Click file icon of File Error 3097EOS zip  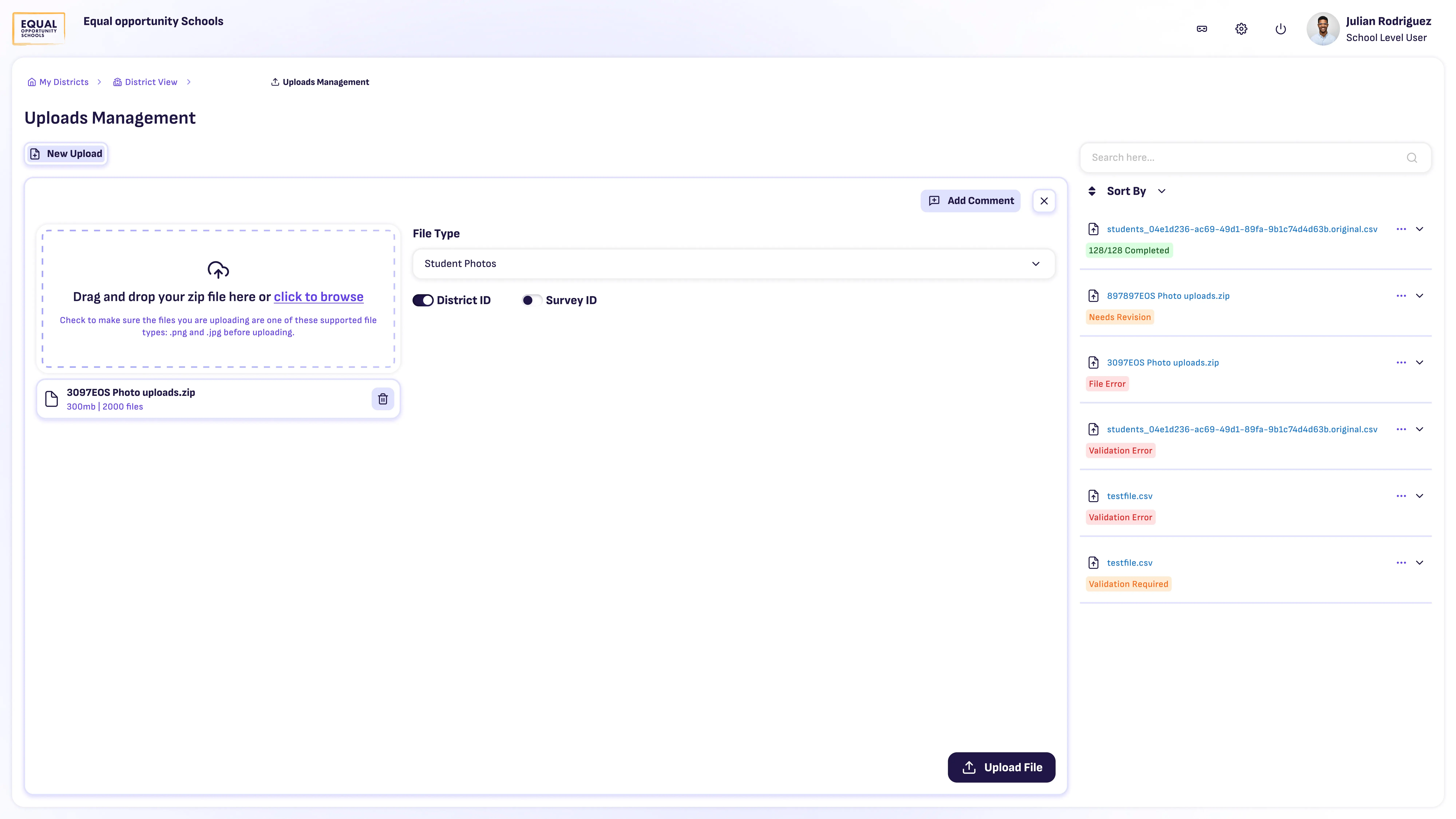[1094, 362]
